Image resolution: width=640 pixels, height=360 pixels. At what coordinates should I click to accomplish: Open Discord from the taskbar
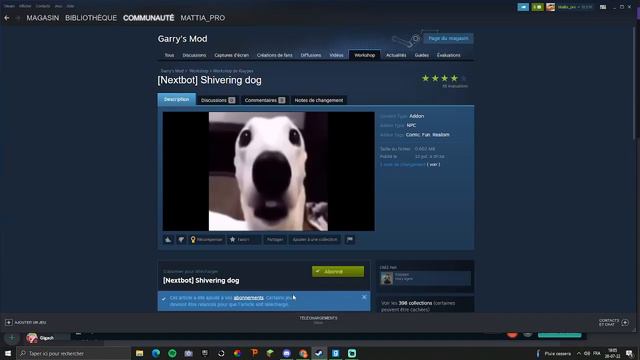[x=287, y=353]
